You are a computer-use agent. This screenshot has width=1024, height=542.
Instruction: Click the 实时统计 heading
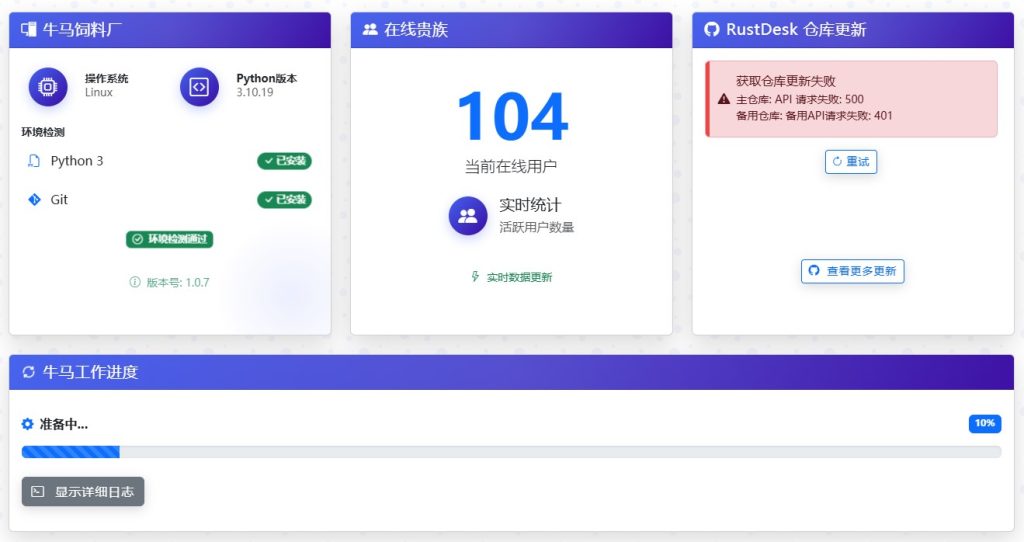click(530, 205)
